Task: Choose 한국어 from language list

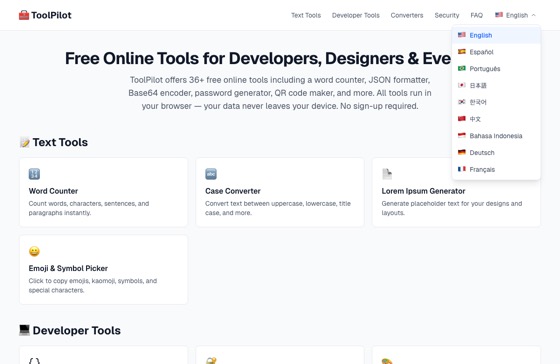Action: click(496, 103)
